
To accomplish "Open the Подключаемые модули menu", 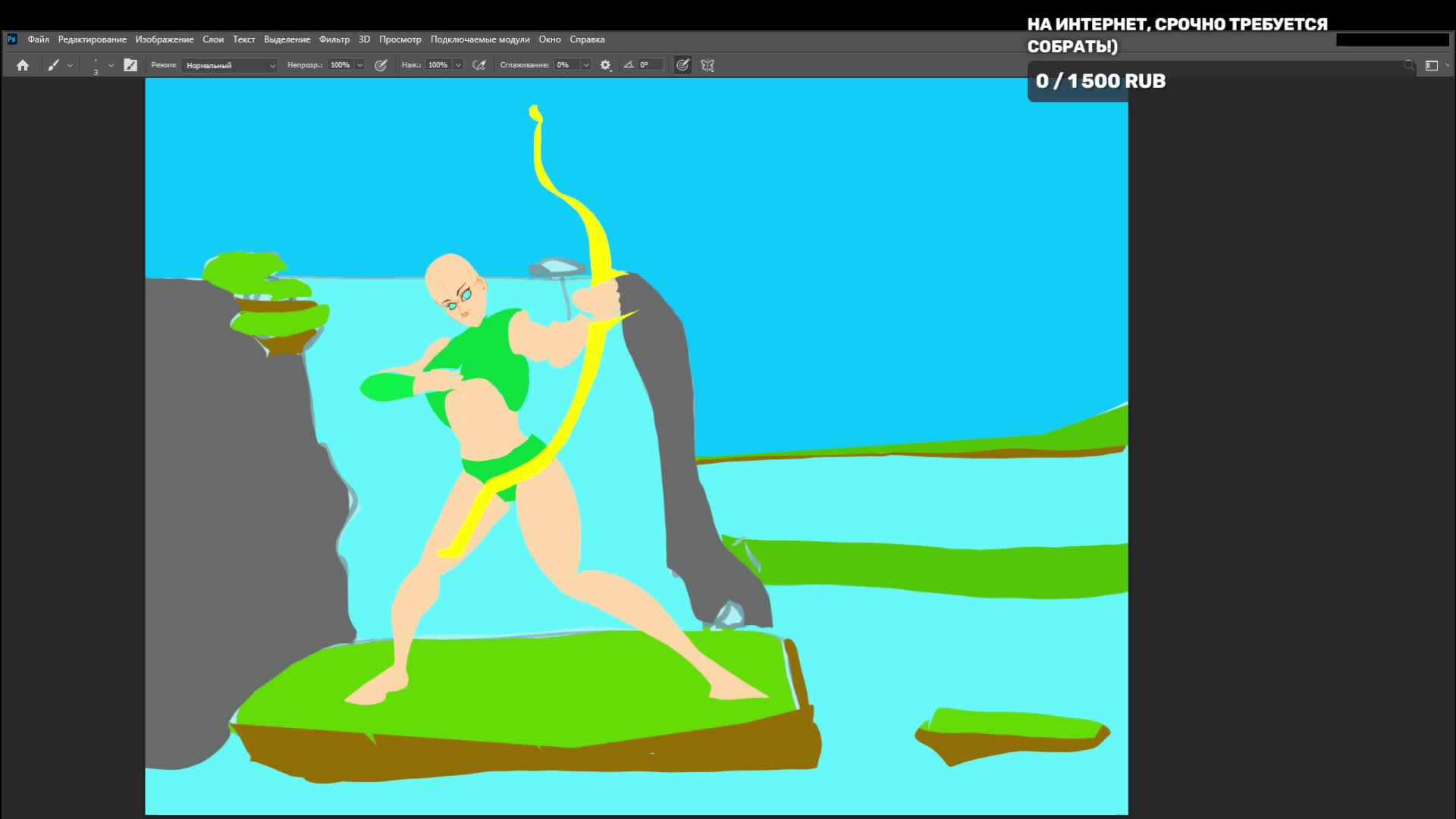I will (x=479, y=39).
